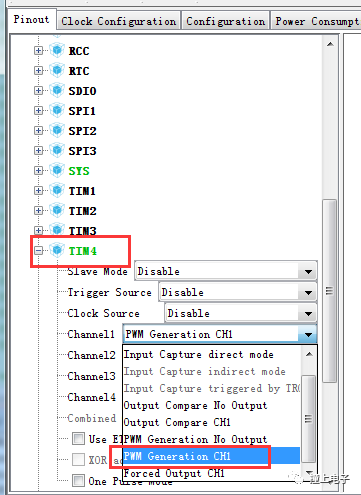Open the Power Consumption tab
This screenshot has height=495, width=361.
click(x=316, y=21)
